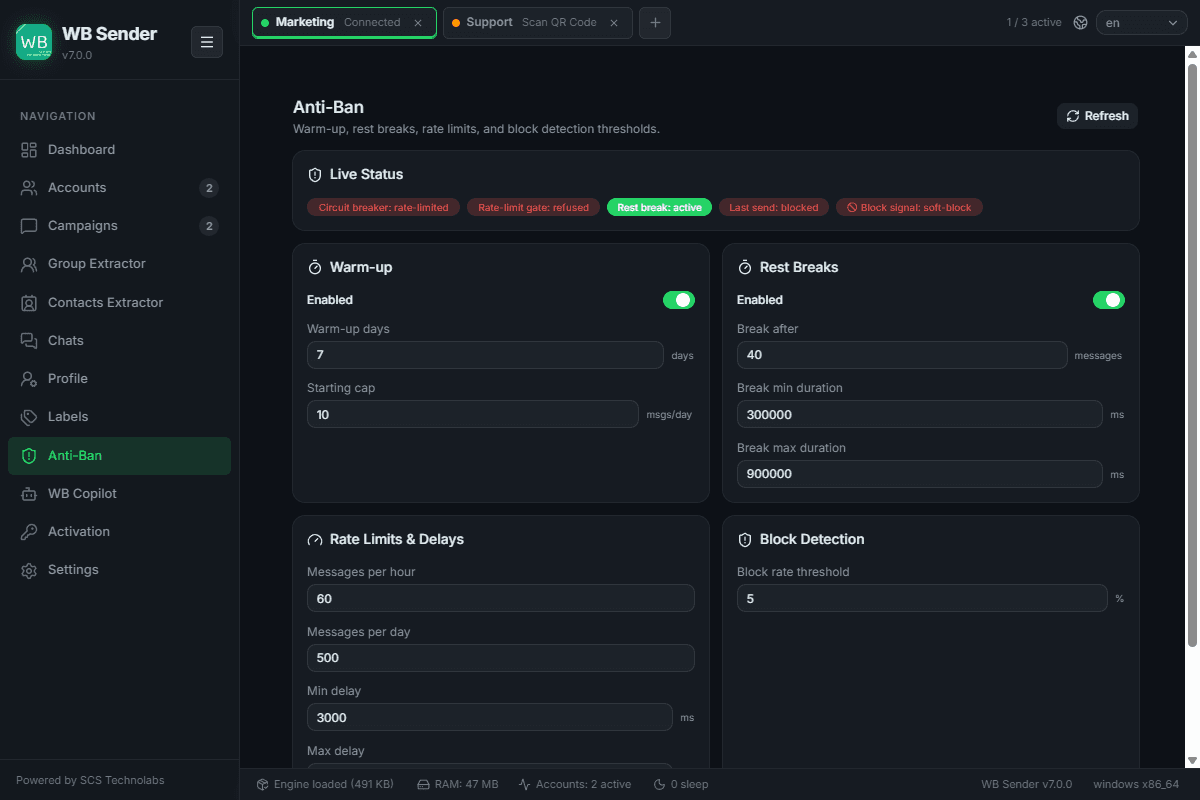Go to Group Extractor
This screenshot has height=800, width=1200.
119,264
